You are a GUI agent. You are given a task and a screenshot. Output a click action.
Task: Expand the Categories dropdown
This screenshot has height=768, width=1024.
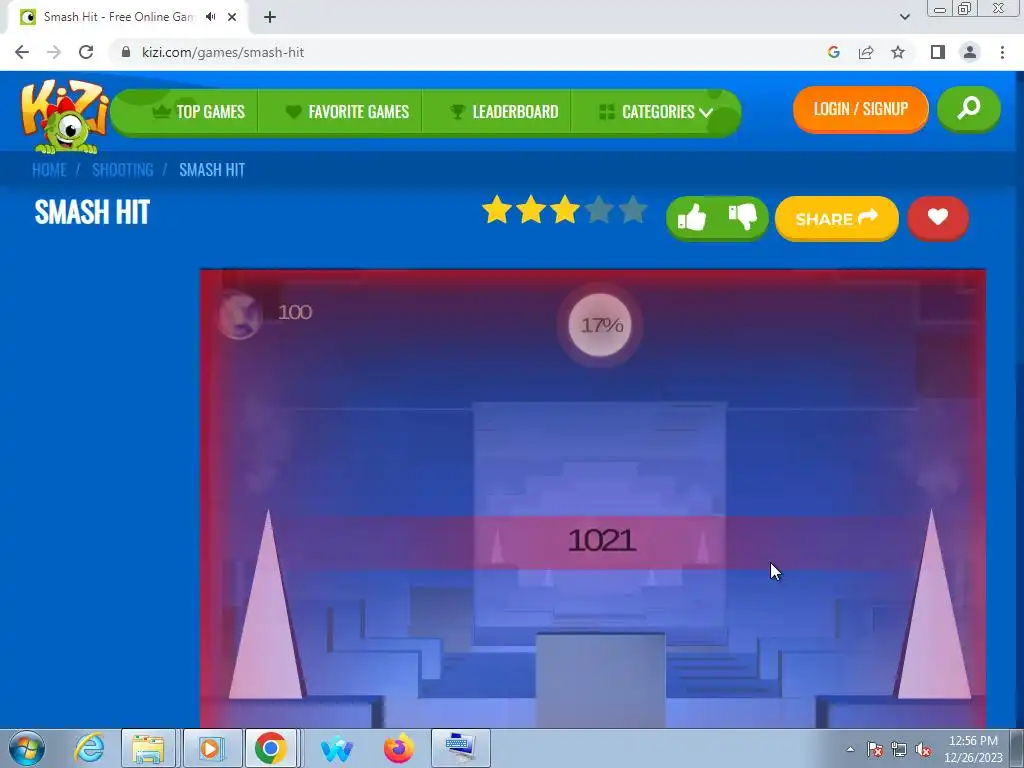tap(656, 112)
